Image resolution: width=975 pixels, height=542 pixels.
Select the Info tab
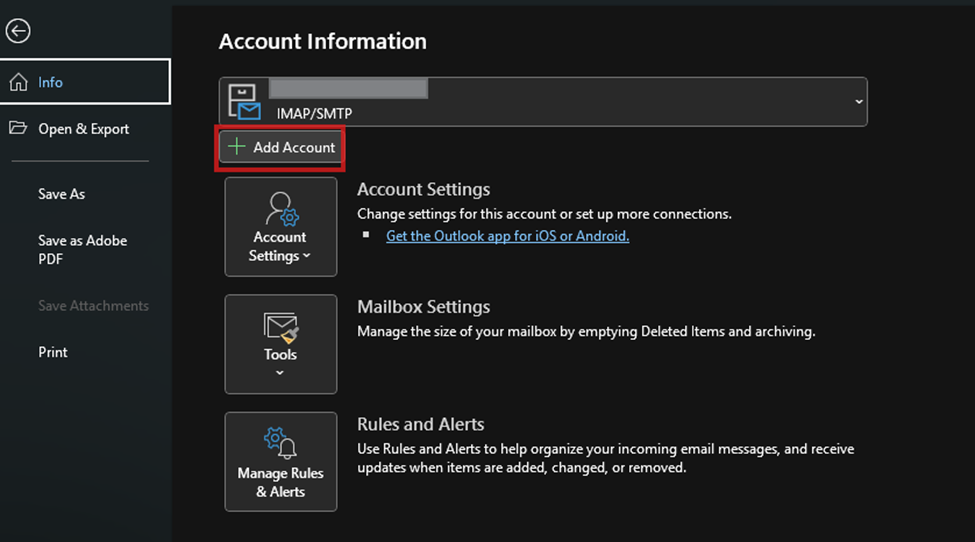pyautogui.click(x=85, y=81)
